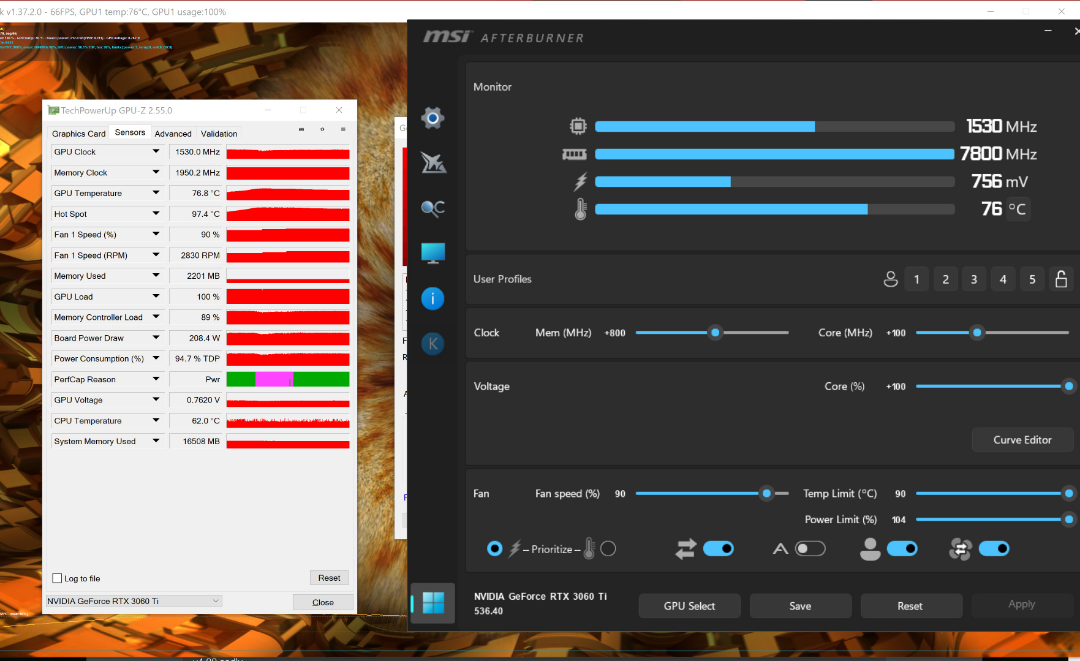The image size is (1080, 661).
Task: Switch to the Graphics Card tab
Action: 78,133
